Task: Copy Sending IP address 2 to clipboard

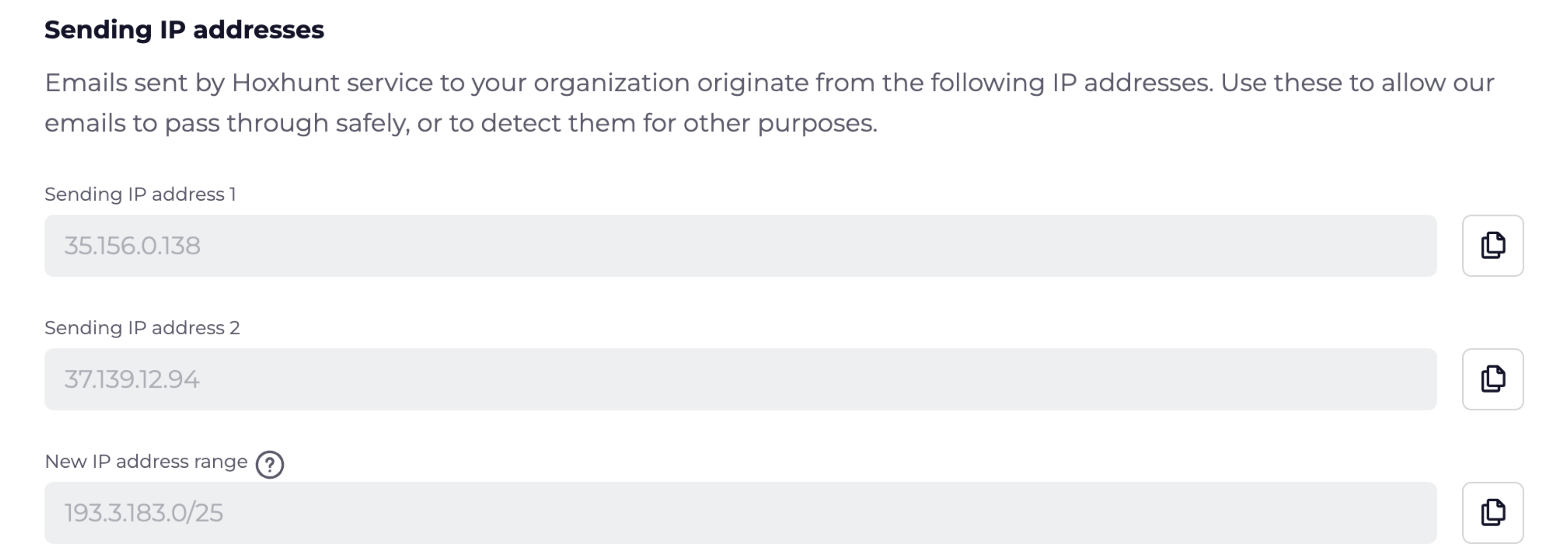Action: click(1492, 379)
